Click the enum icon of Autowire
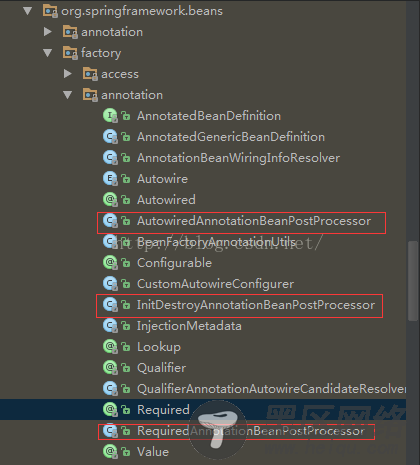Viewport: 420px width, 465px height. [110, 179]
